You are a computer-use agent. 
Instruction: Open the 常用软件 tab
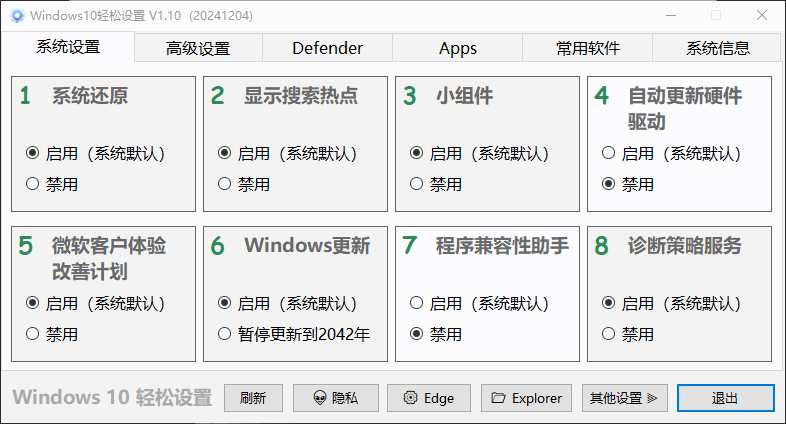pyautogui.click(x=588, y=48)
